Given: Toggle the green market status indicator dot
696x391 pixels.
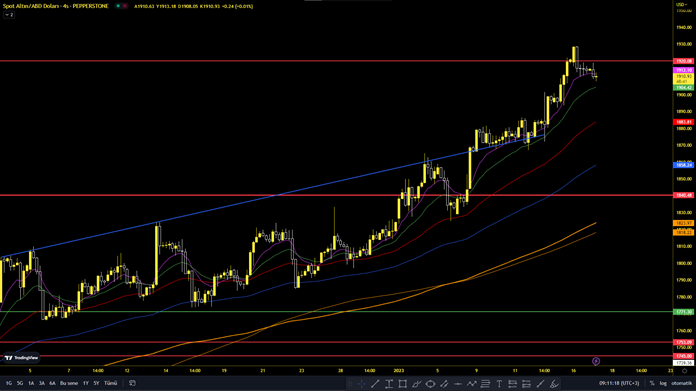Looking at the screenshot, I should [118, 6].
